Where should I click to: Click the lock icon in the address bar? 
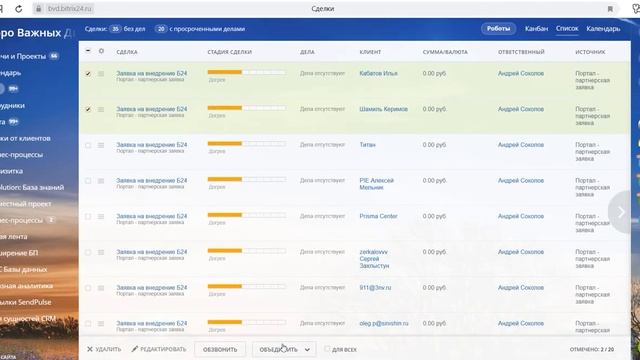tap(38, 9)
